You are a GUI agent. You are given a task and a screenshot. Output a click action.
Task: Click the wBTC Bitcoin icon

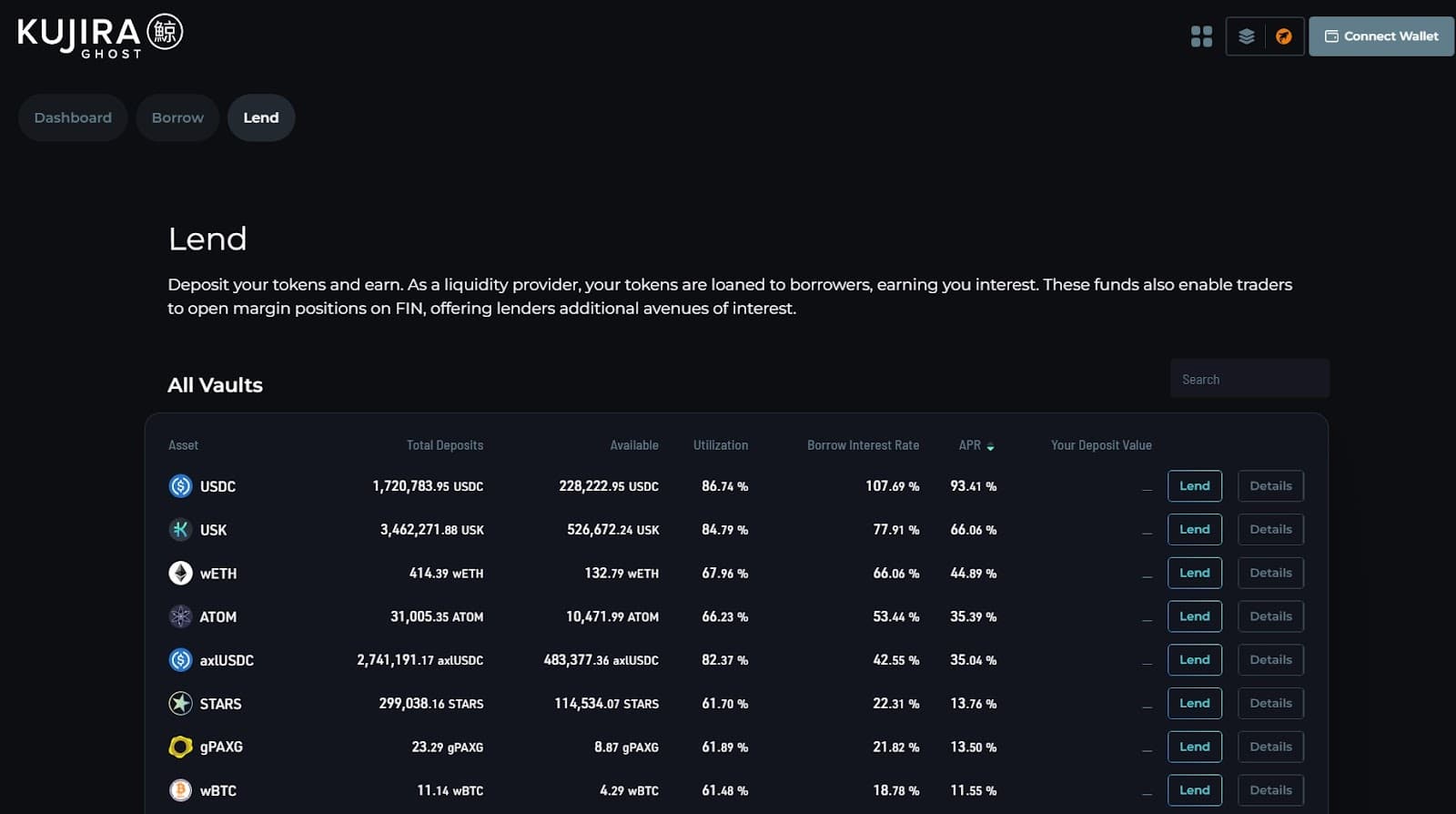click(180, 790)
